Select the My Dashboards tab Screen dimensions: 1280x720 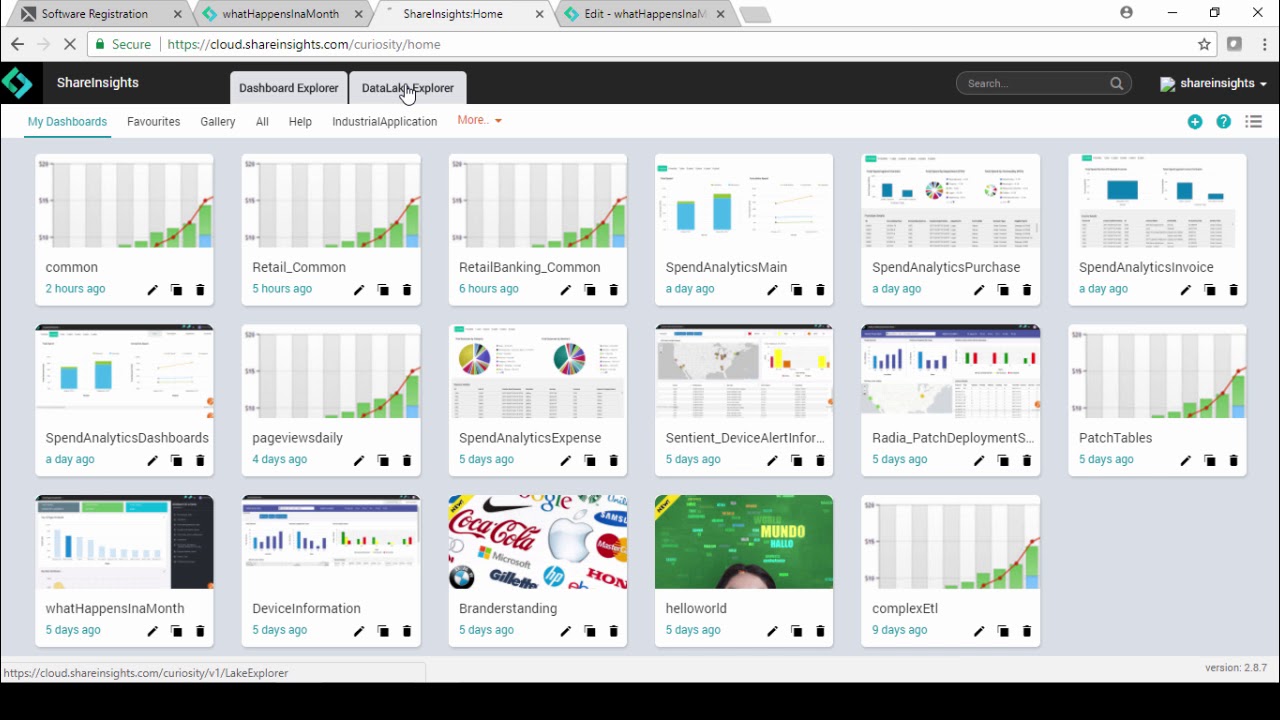pyautogui.click(x=67, y=122)
